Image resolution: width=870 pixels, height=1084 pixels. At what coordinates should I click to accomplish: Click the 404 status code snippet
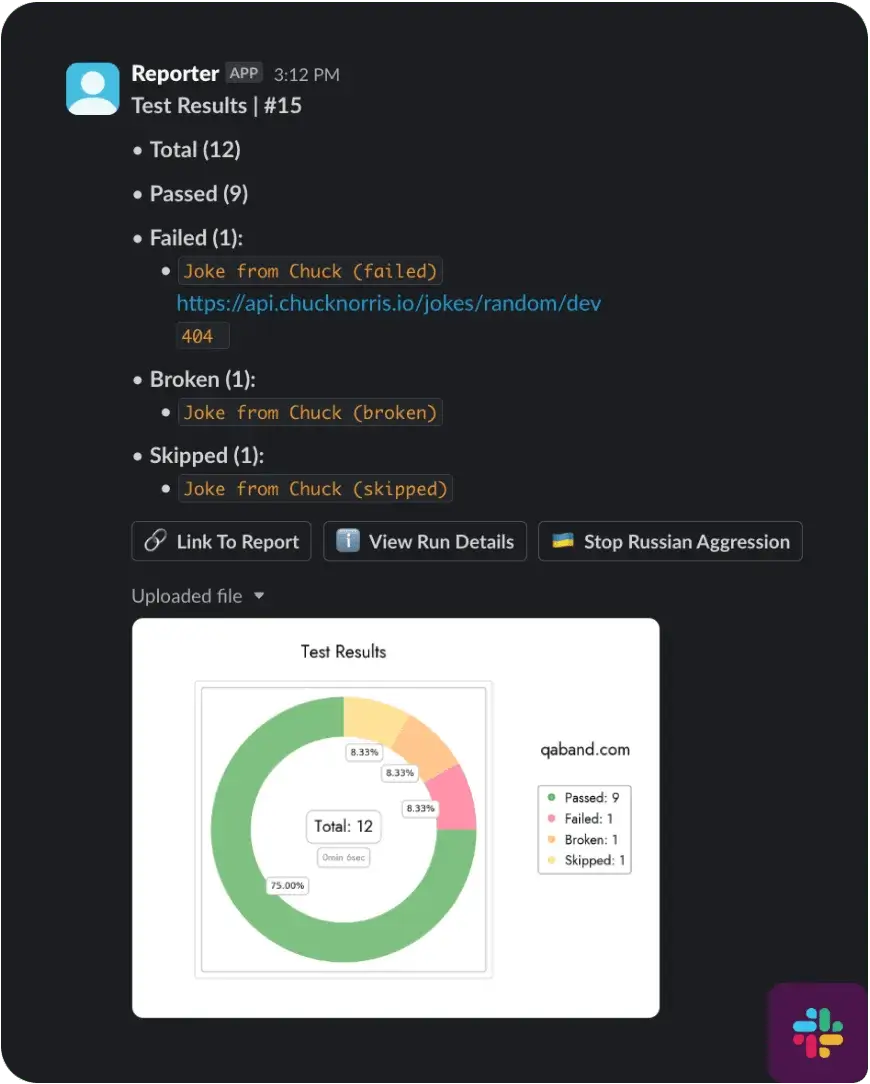pyautogui.click(x=198, y=336)
